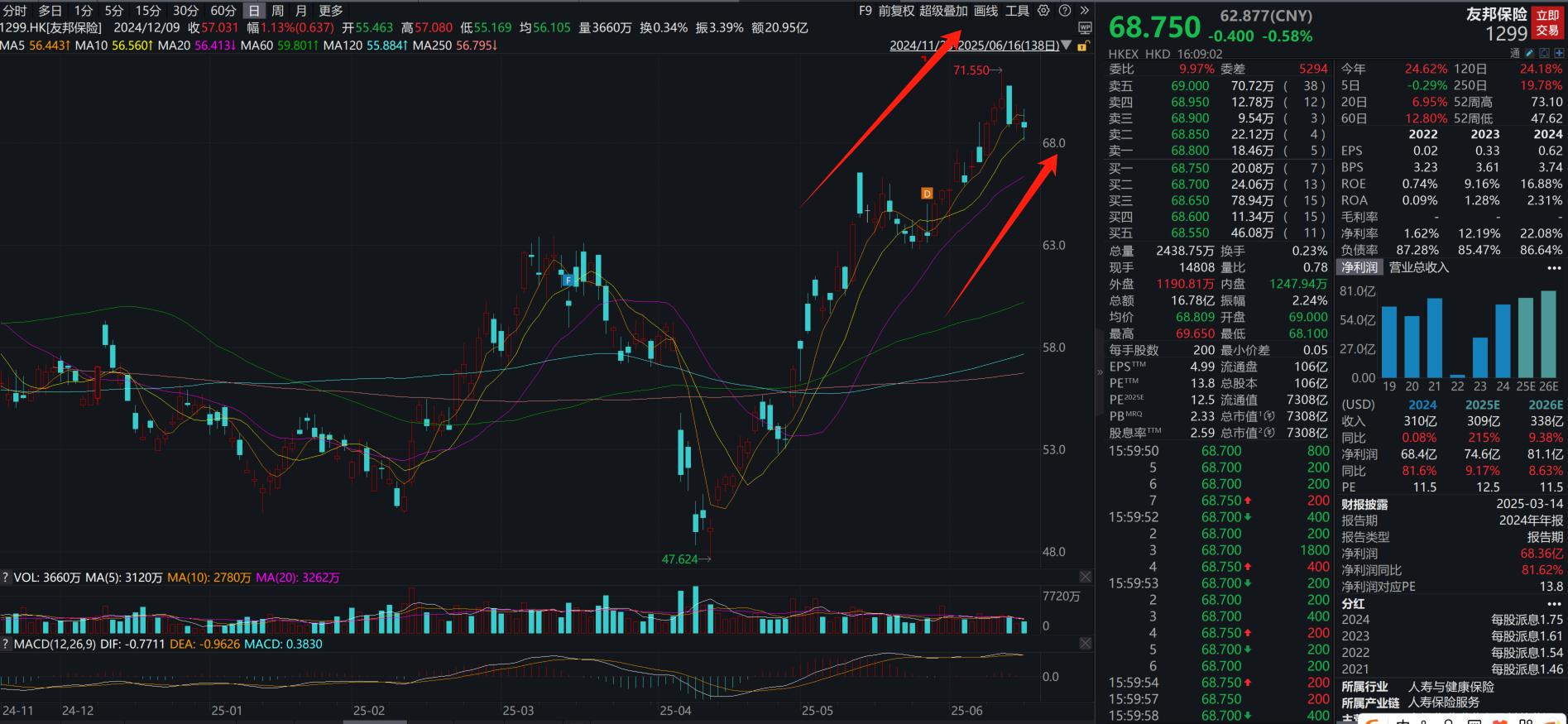Viewport: 1568px width, 724px height.
Task: Add stock to watchlist with plus icon
Action: [x=1559, y=53]
